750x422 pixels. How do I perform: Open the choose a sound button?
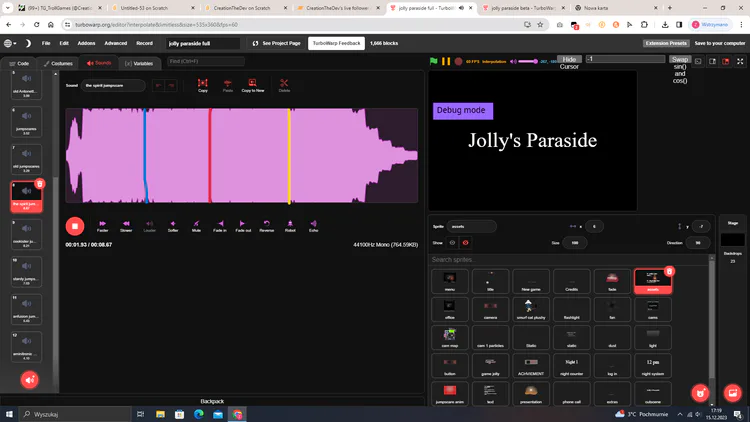(x=30, y=380)
